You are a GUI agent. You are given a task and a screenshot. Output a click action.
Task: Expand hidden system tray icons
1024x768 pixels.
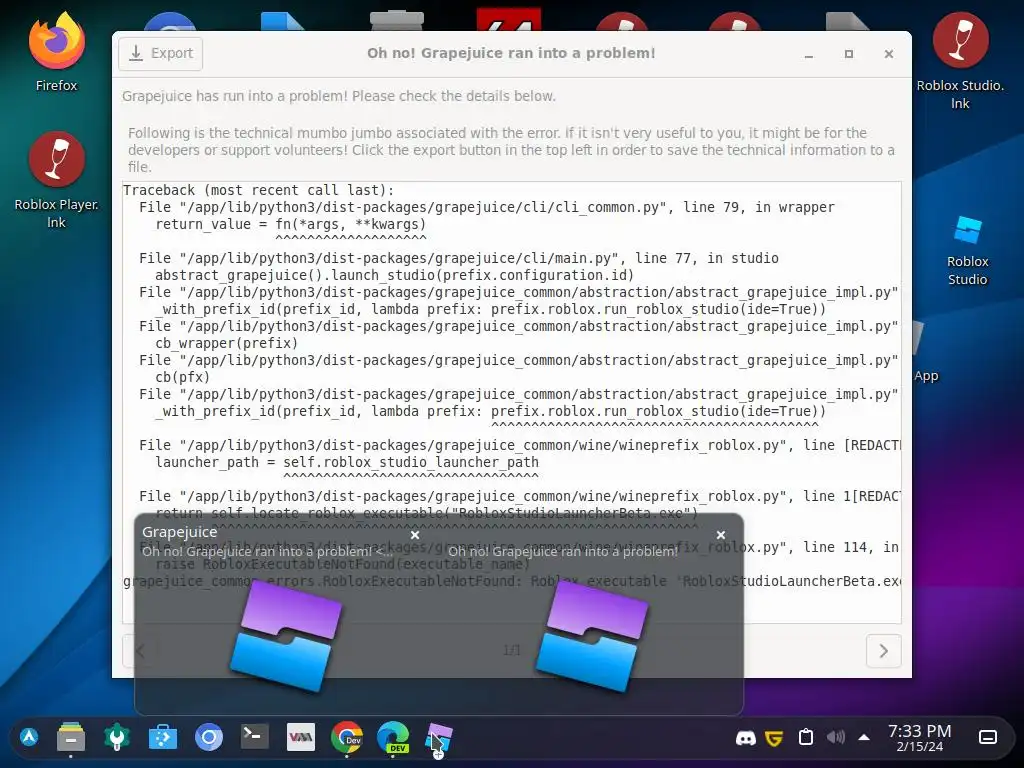864,737
